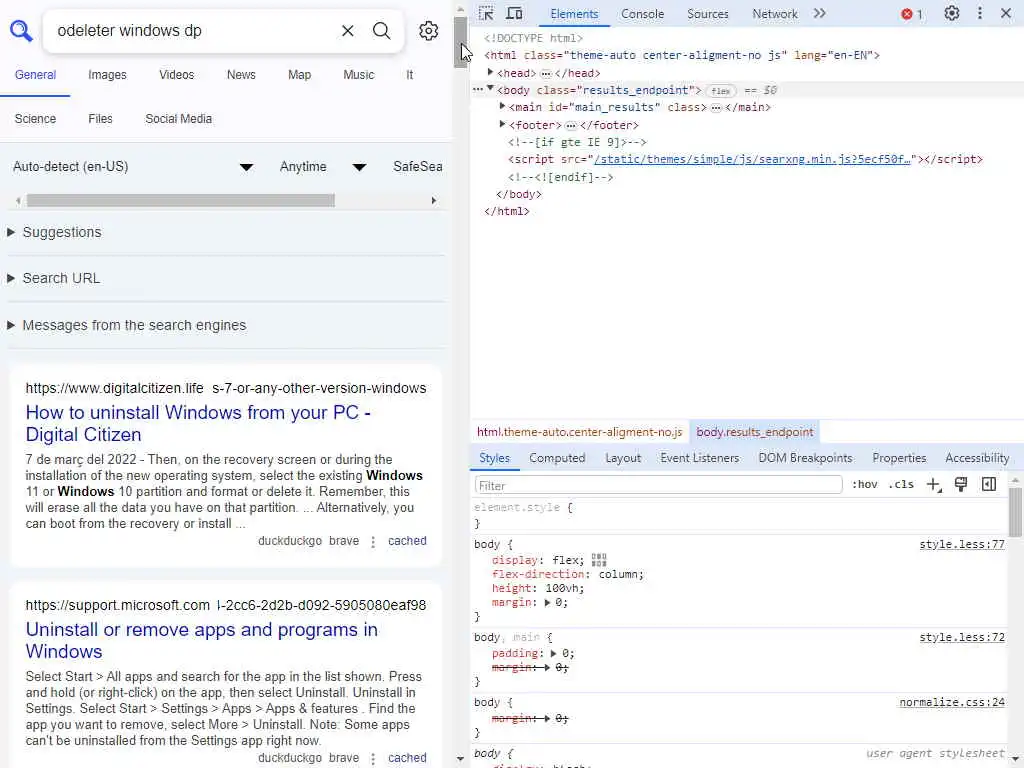
Task: Activate DevTools inspect element picker icon
Action: 486,13
